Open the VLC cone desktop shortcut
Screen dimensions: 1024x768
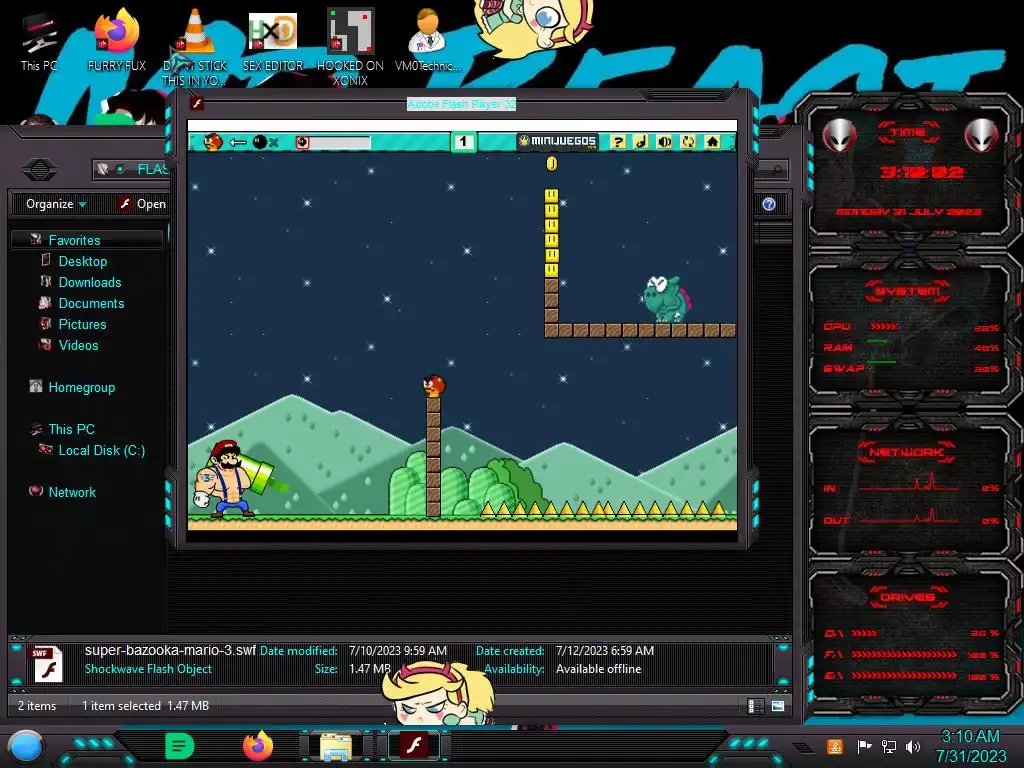click(x=195, y=46)
